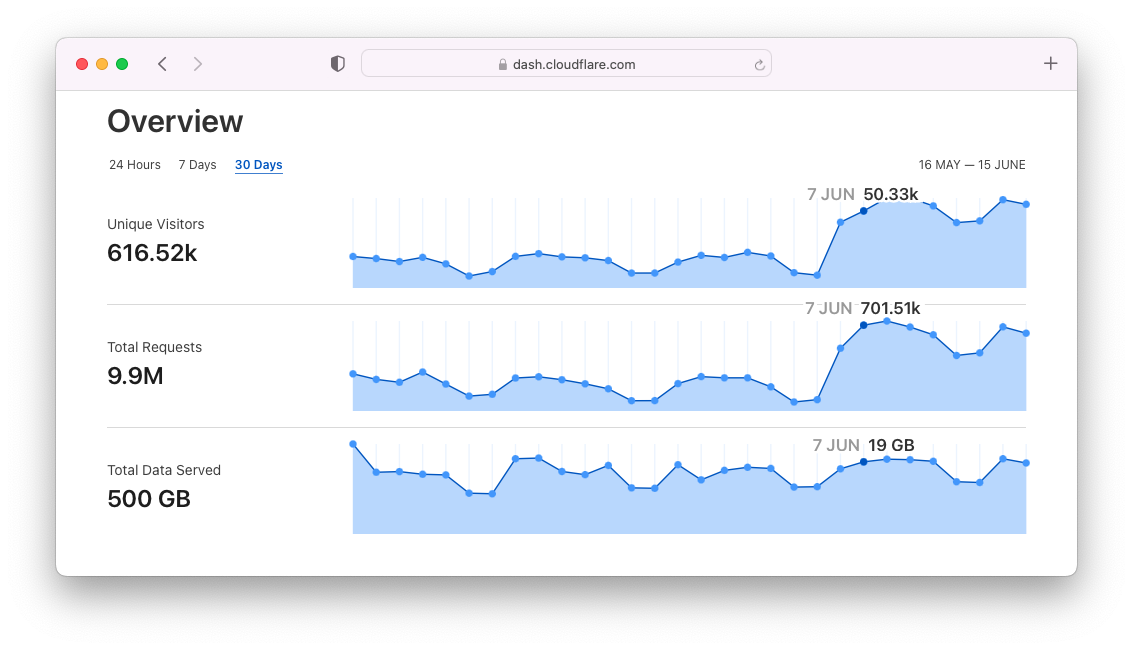The height and width of the screenshot is (650, 1133).
Task: Minimize the window with the yellow button
Action: pos(102,64)
